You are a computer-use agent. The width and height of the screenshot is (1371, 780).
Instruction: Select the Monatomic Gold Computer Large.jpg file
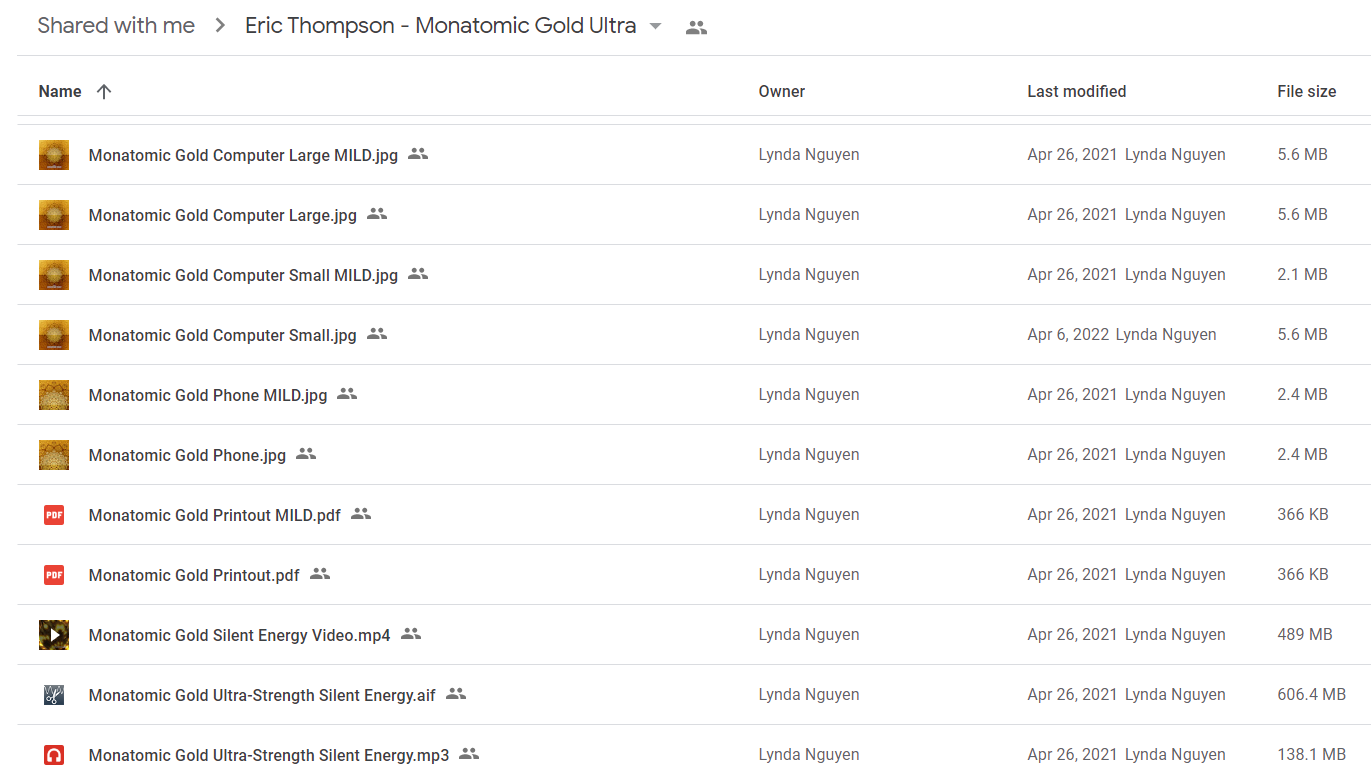click(694, 215)
